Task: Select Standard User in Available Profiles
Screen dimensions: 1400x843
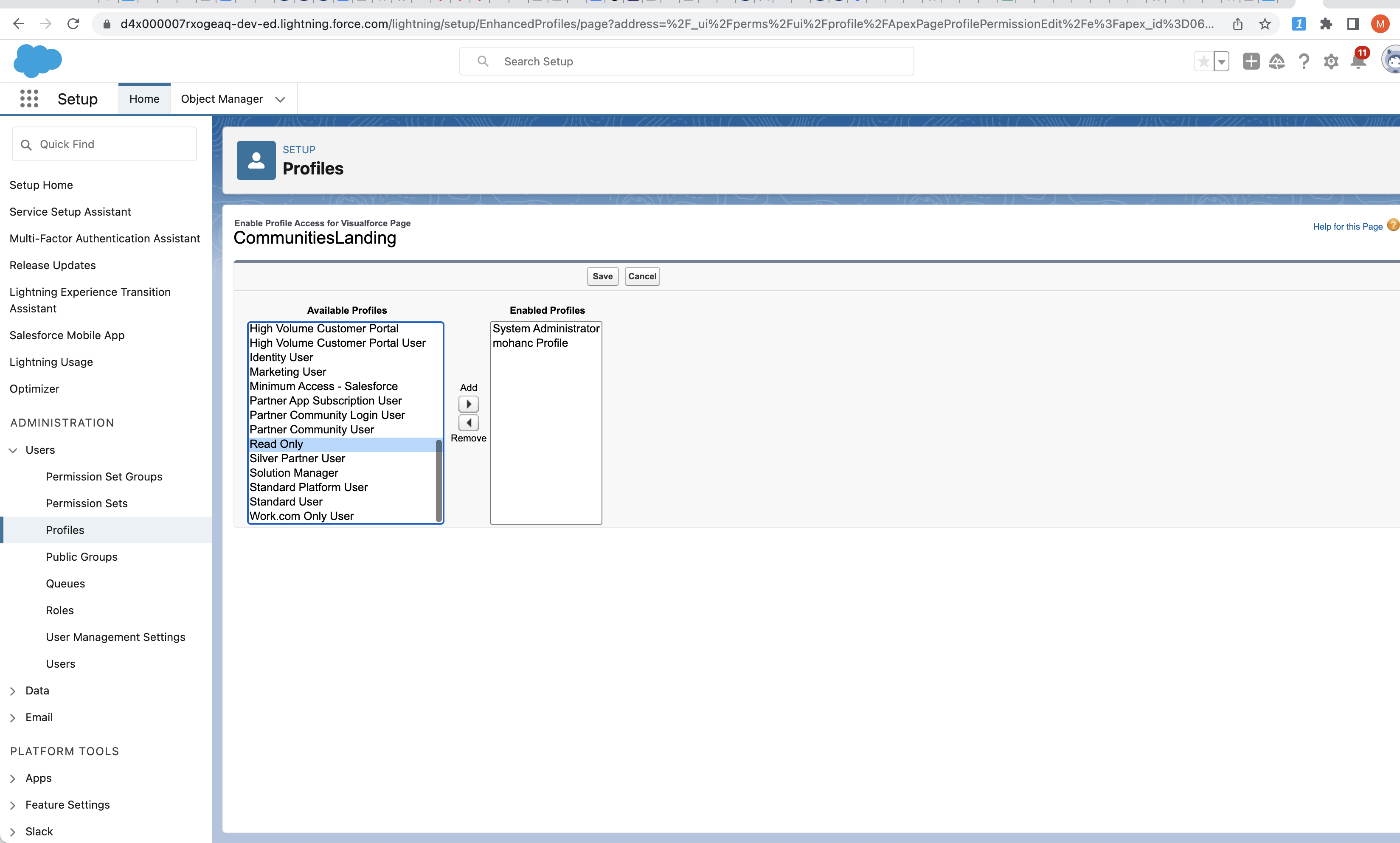Action: point(342,502)
